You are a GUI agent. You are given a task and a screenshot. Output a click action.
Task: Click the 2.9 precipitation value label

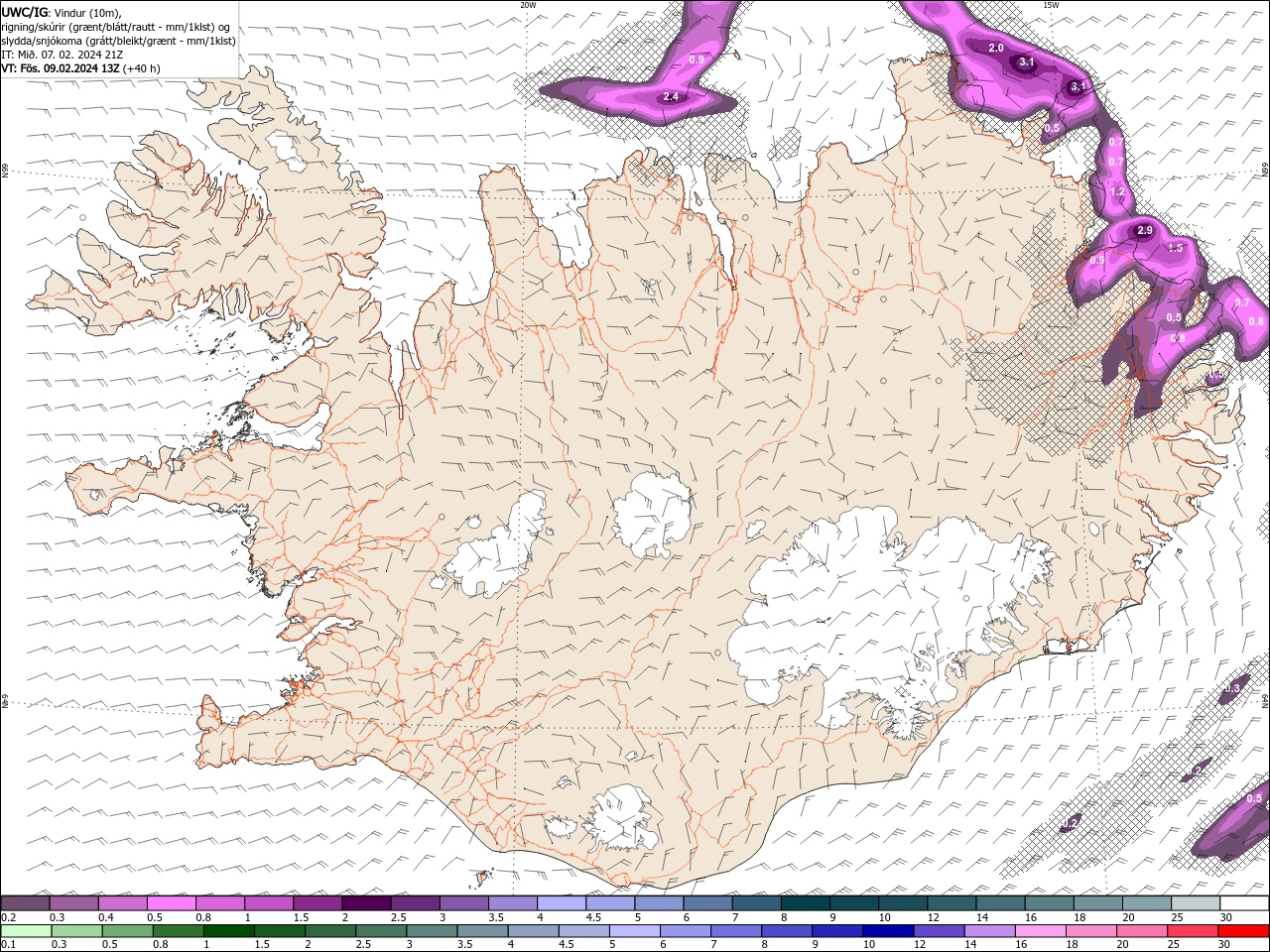pos(1144,230)
